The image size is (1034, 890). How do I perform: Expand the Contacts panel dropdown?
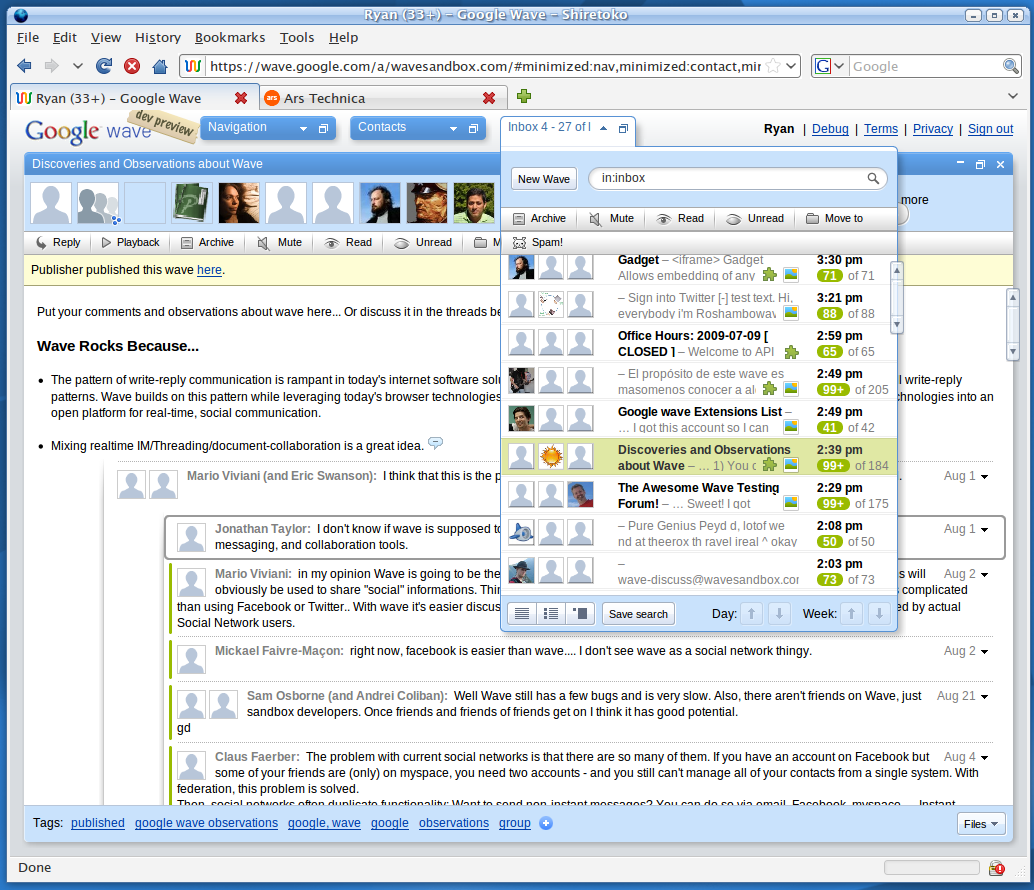(x=453, y=129)
